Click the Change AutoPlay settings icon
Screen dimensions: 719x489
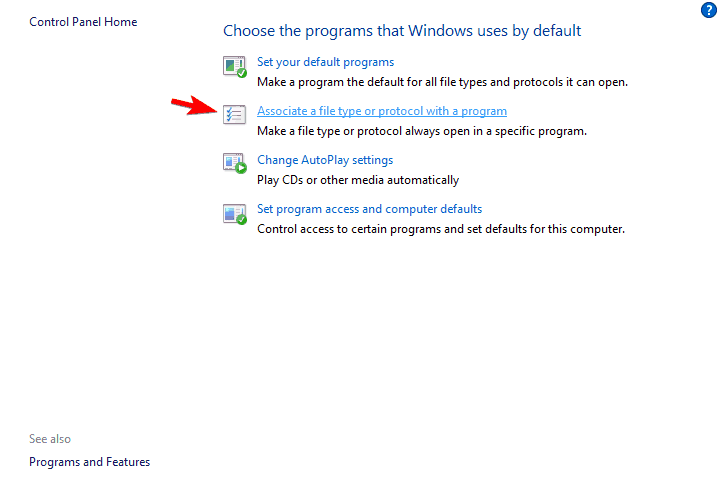235,163
